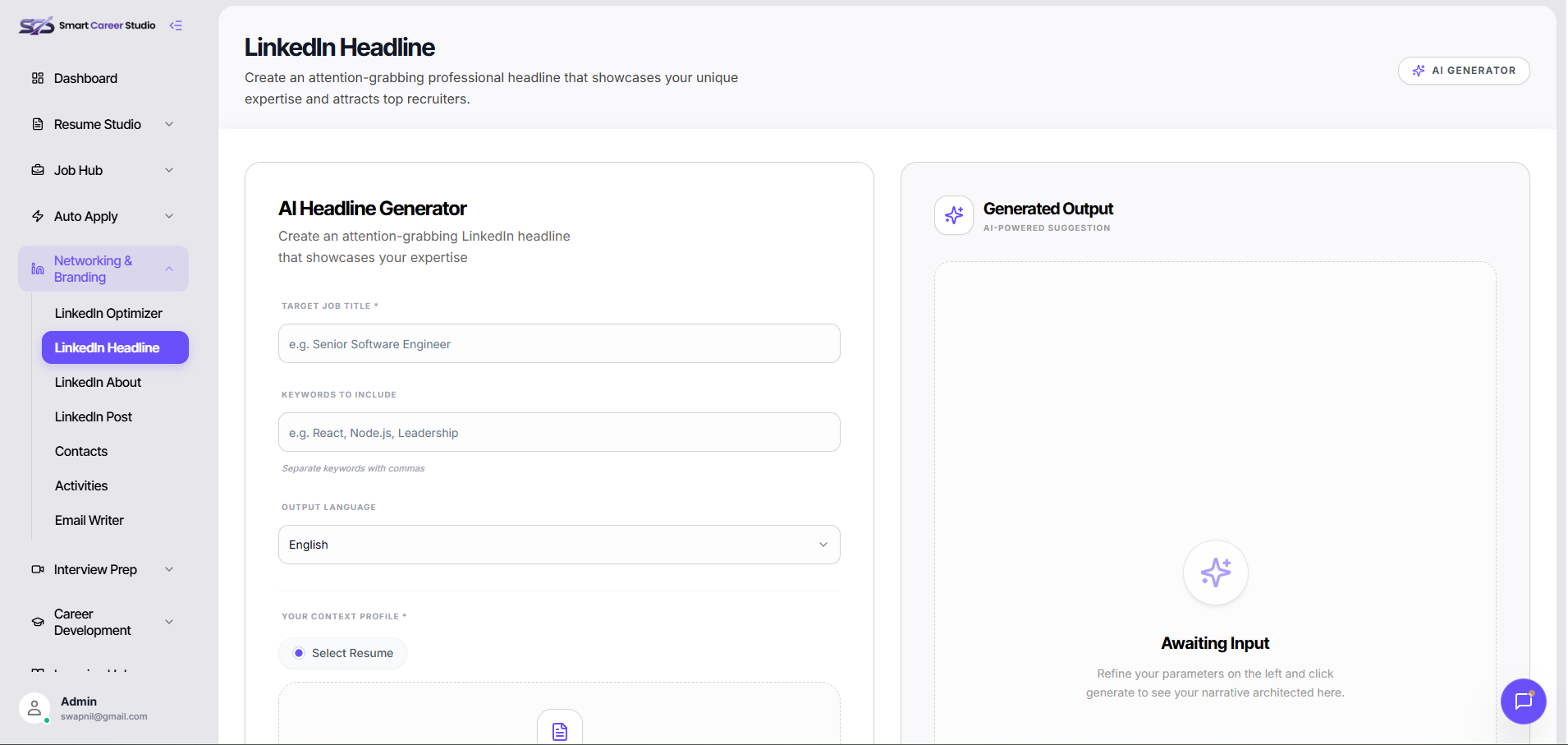The image size is (1568, 745).
Task: Click the Admin account name
Action: pyautogui.click(x=79, y=701)
